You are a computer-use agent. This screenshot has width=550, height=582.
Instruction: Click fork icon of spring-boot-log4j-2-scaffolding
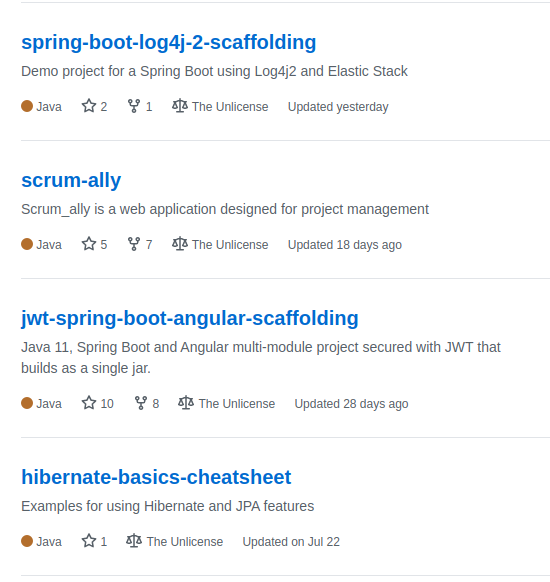coord(134,106)
